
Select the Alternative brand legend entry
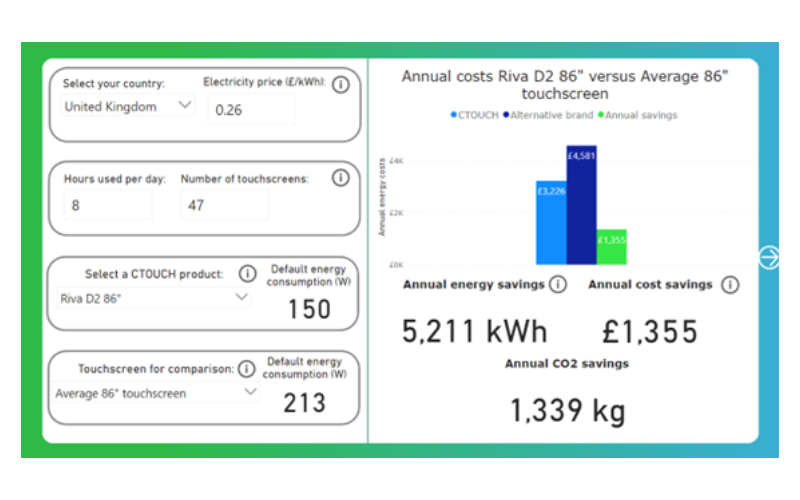[548, 115]
